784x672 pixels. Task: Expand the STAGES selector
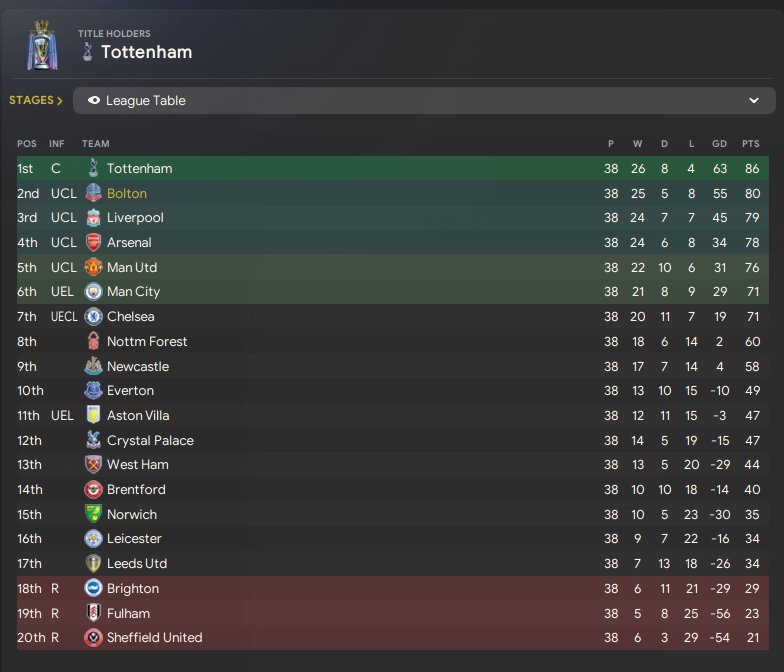(36, 101)
